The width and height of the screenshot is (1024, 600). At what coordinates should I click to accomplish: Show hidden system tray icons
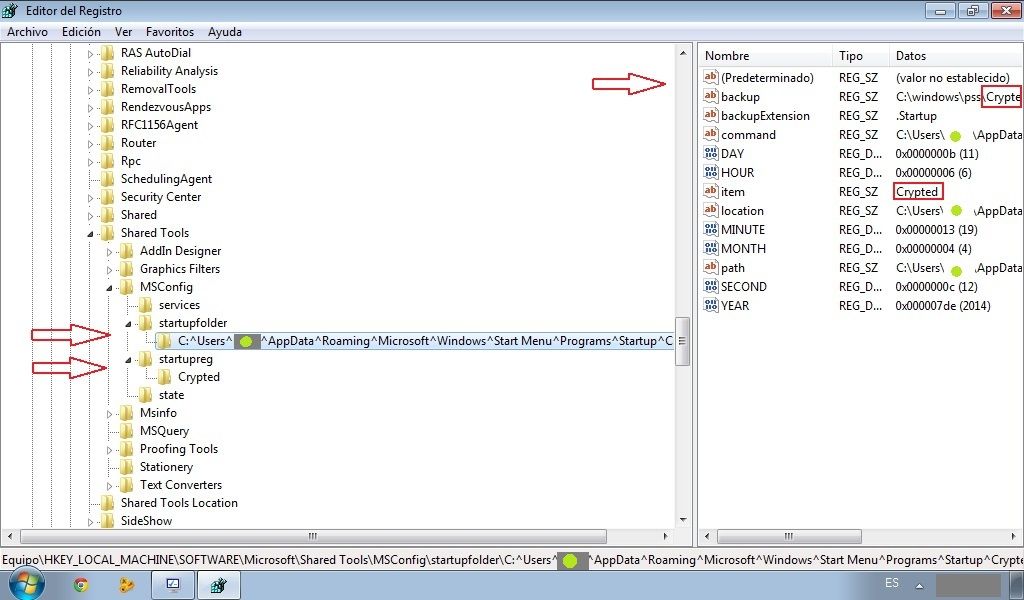pyautogui.click(x=919, y=586)
